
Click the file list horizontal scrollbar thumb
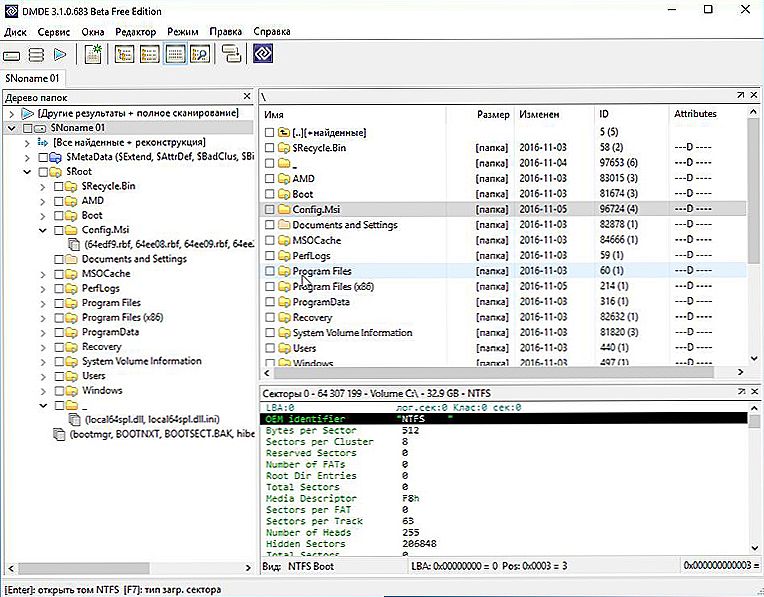pyautogui.click(x=494, y=372)
